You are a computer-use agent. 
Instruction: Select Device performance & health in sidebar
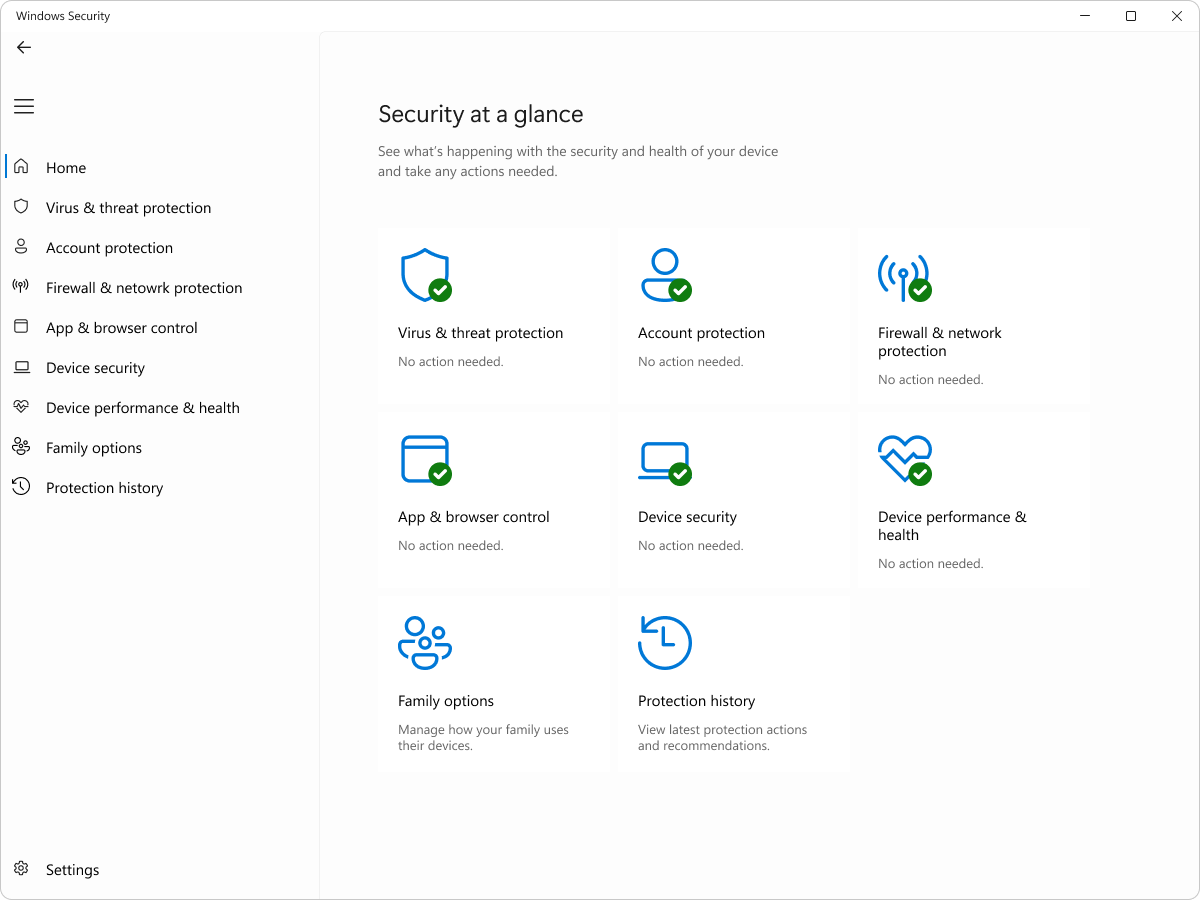pos(142,407)
